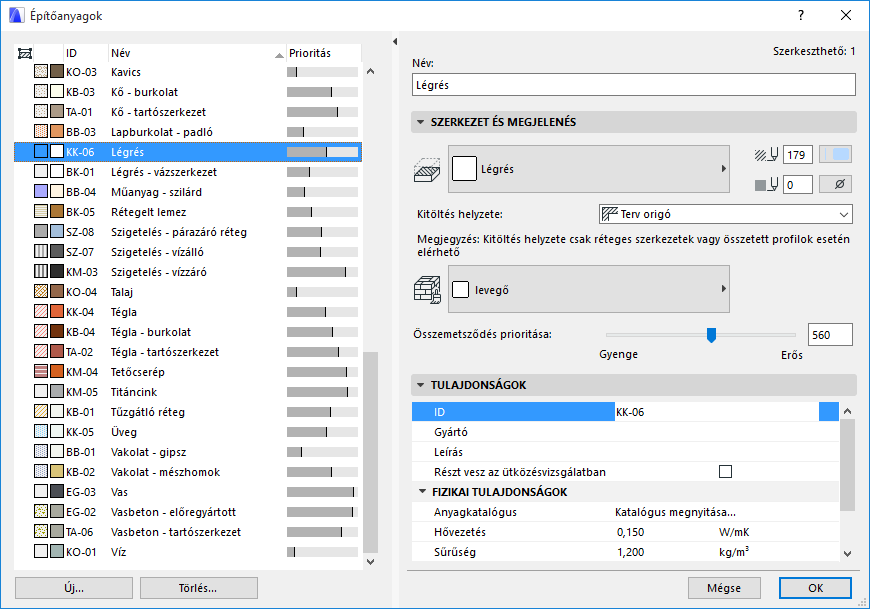Viewport: 870px width, 609px height.
Task: Select Vasbeton - tartószerkezet row
Action: tap(188, 532)
